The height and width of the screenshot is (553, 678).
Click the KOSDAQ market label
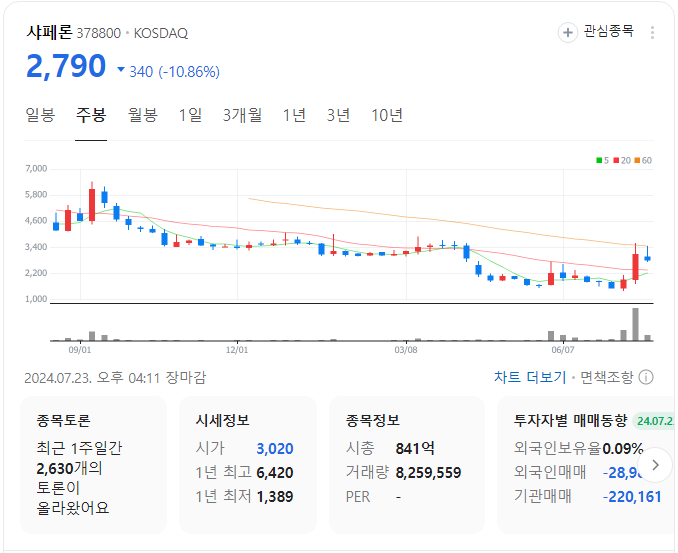click(x=161, y=33)
